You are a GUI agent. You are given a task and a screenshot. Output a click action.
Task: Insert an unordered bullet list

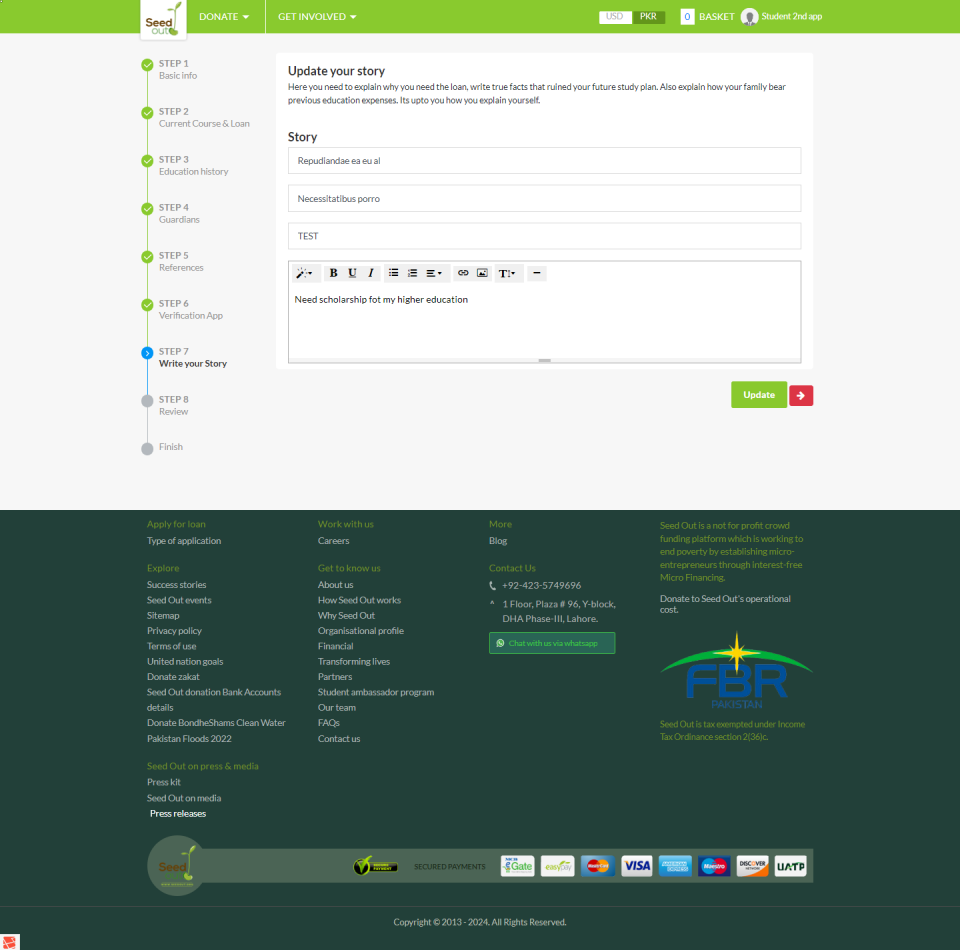coord(394,273)
